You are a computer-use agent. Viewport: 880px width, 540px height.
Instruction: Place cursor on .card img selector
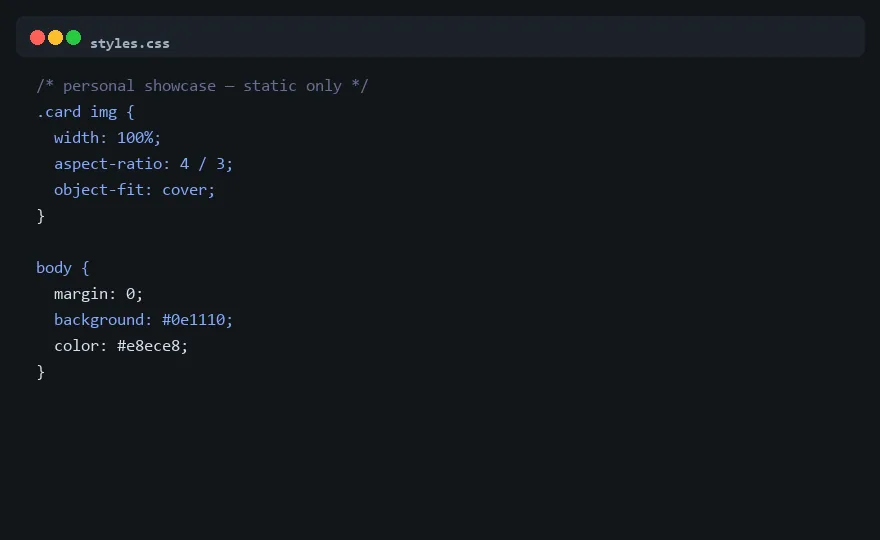pos(76,112)
